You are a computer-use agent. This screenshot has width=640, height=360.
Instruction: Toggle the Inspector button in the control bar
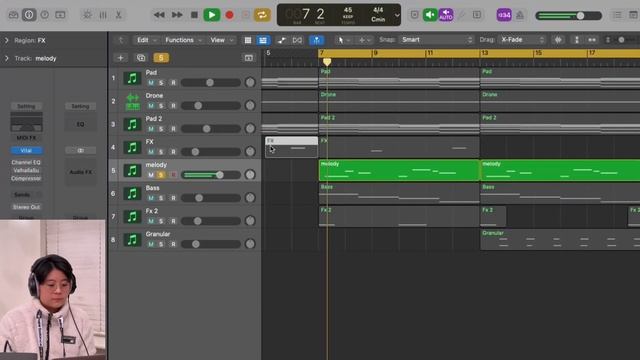point(29,15)
